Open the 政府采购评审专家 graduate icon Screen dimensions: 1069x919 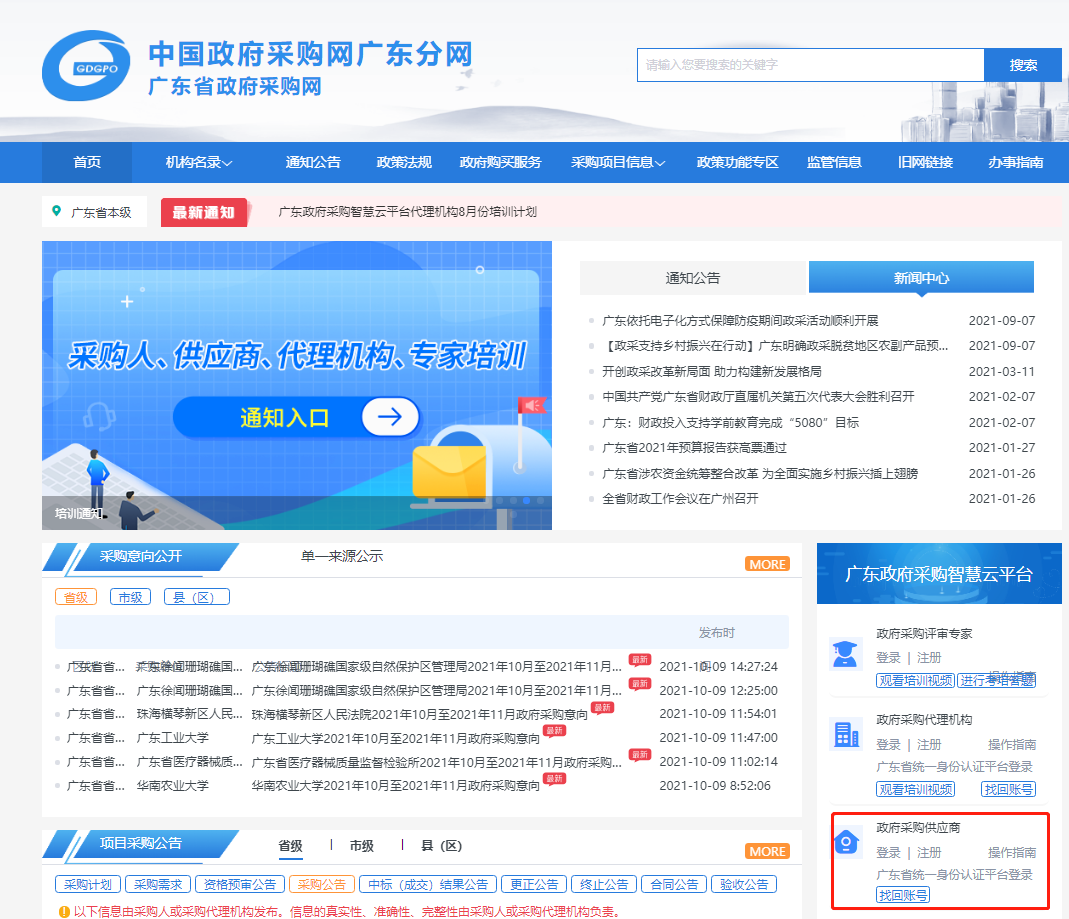[845, 654]
